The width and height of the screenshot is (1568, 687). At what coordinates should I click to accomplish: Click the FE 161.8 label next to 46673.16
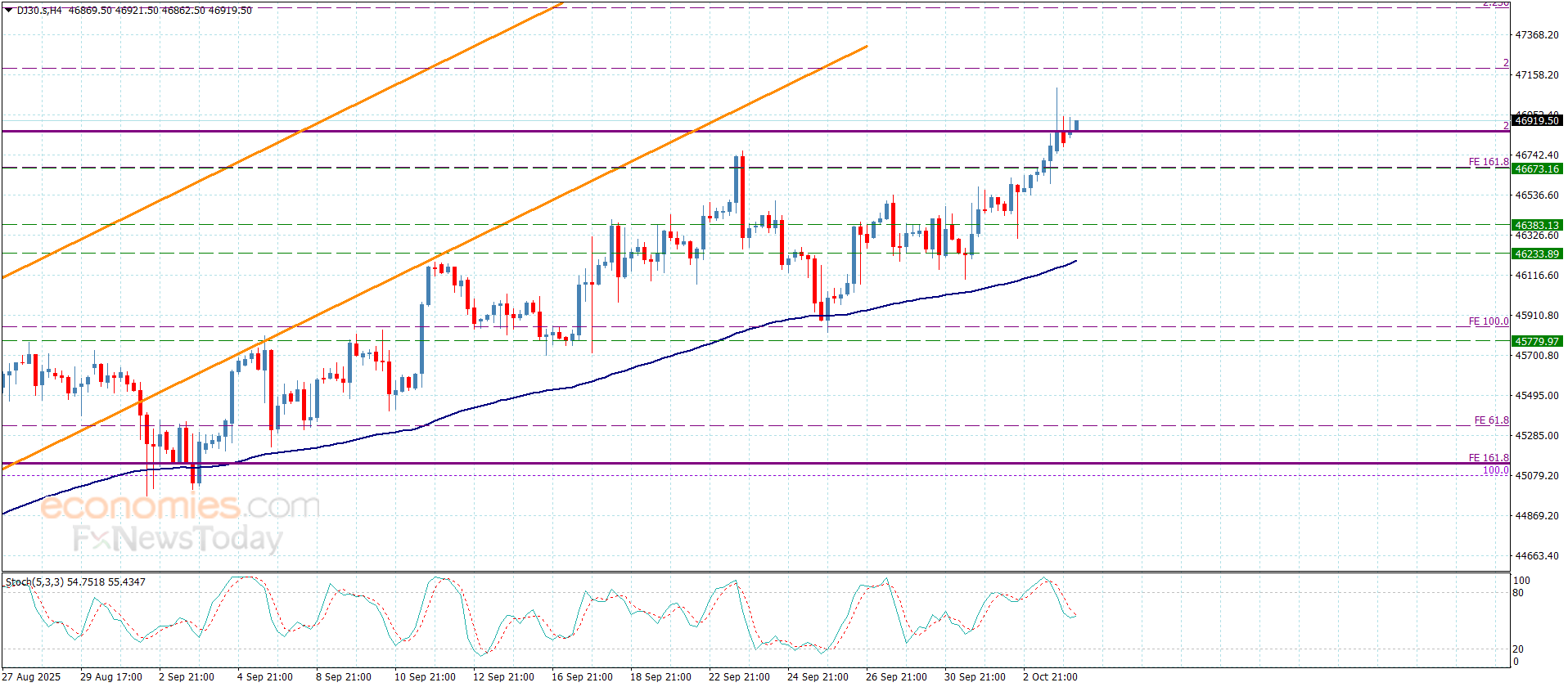1489,162
